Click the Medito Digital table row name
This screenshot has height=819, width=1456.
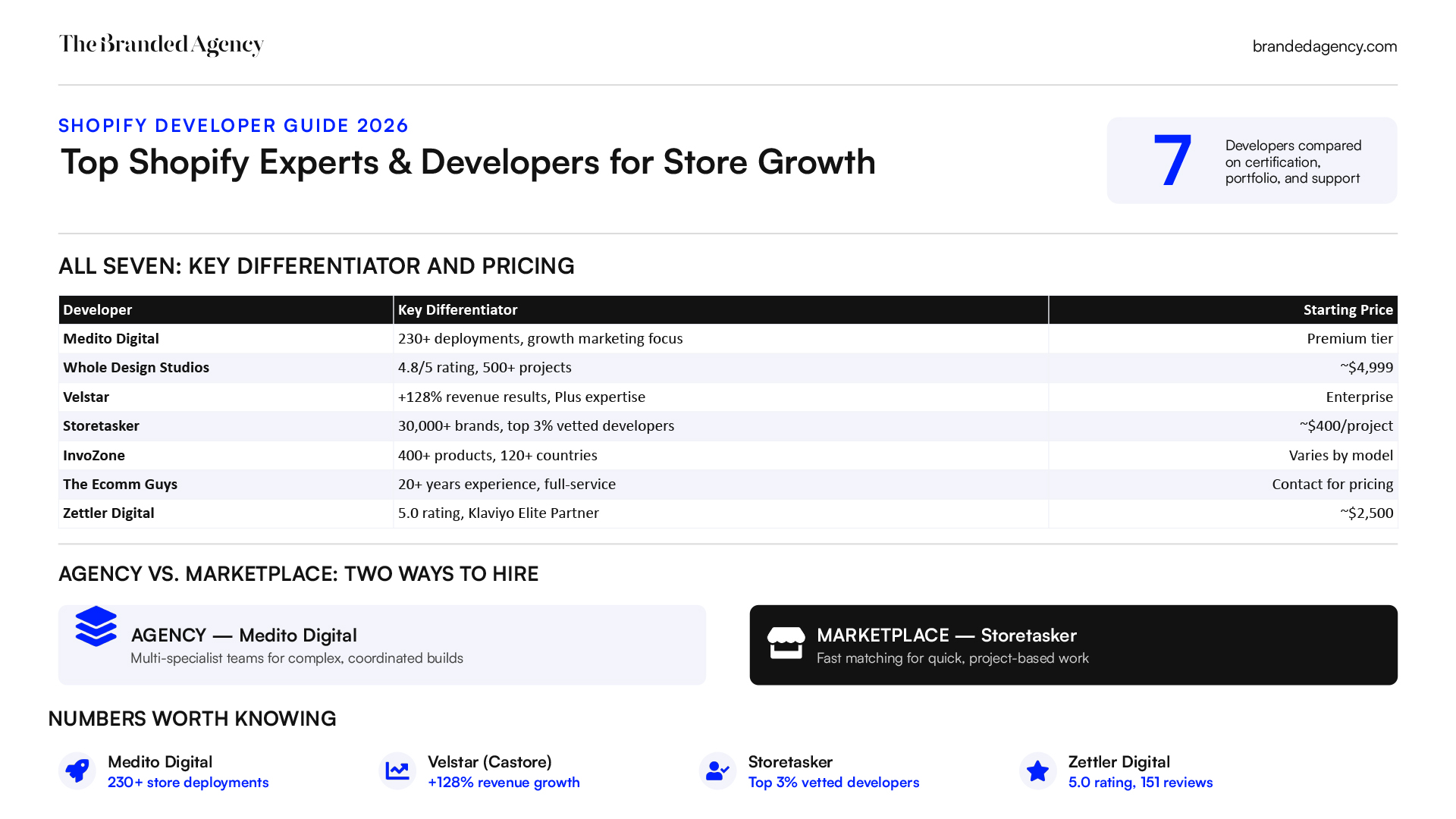pyautogui.click(x=111, y=338)
